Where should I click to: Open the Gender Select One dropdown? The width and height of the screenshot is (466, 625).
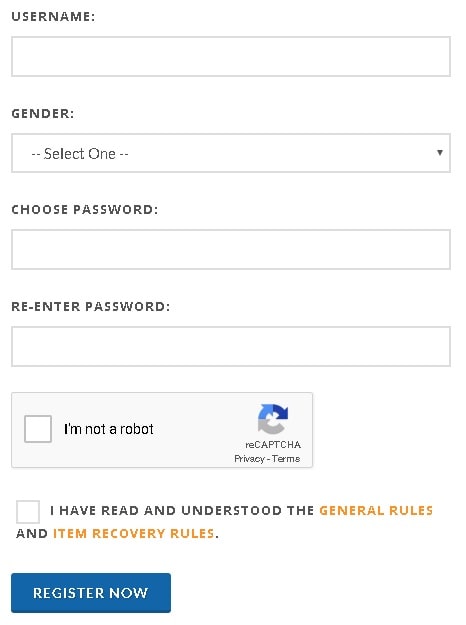coord(231,153)
